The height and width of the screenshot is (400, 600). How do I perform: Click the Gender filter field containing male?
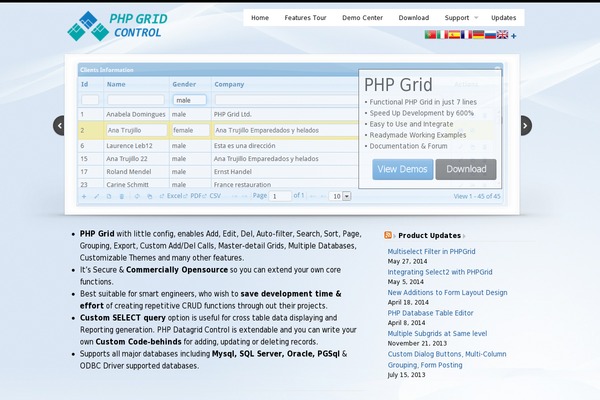click(x=189, y=100)
